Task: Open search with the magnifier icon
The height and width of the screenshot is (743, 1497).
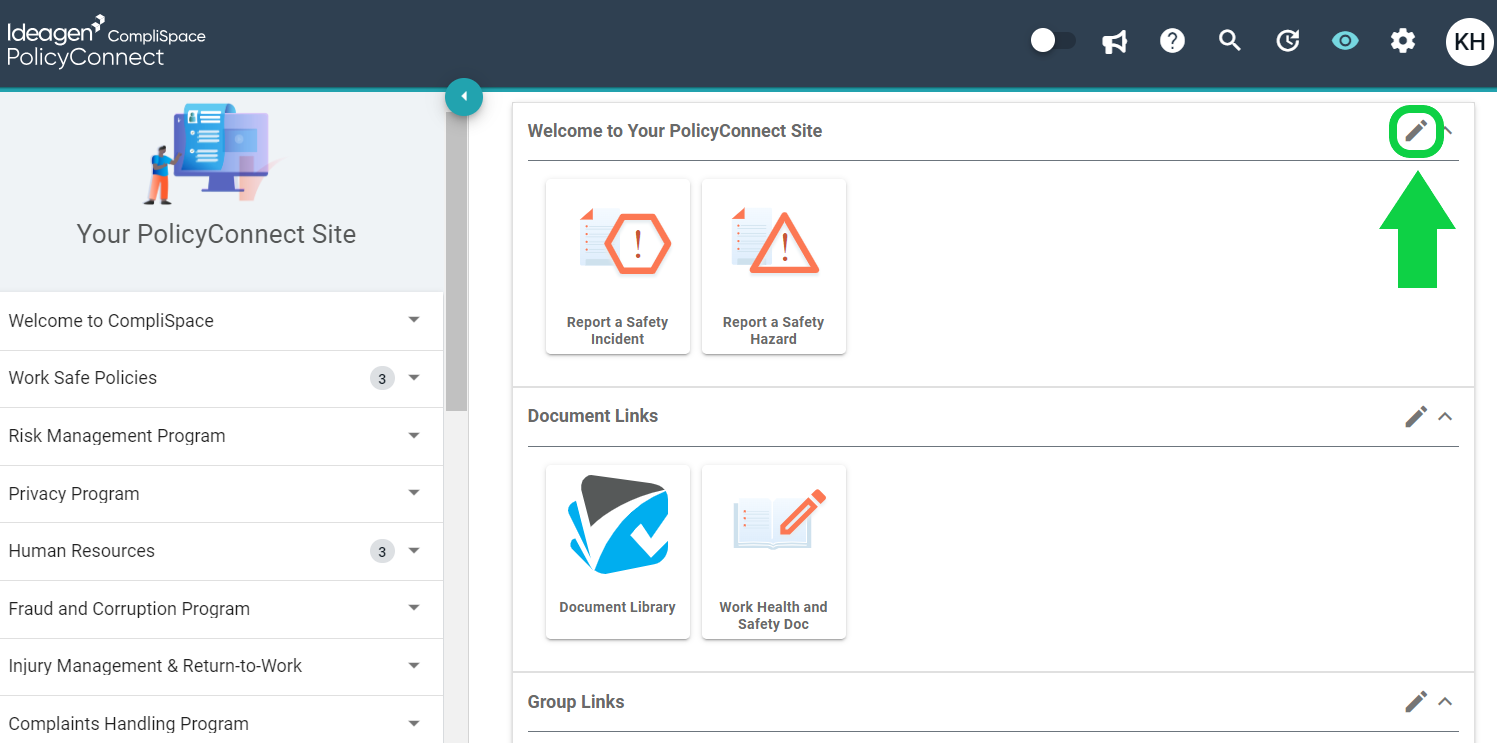Action: pyautogui.click(x=1230, y=41)
